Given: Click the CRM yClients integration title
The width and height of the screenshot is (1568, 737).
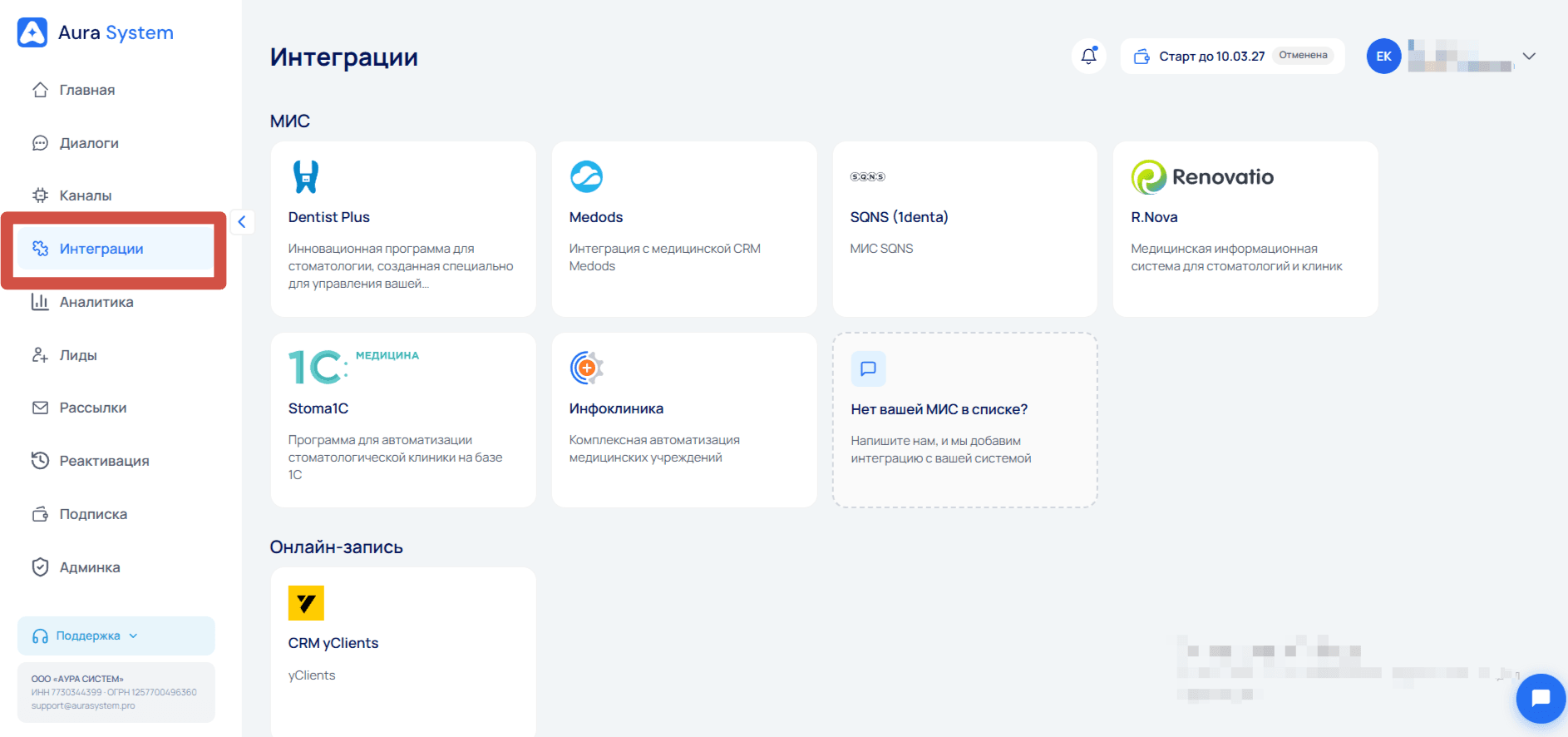Looking at the screenshot, I should [x=333, y=643].
